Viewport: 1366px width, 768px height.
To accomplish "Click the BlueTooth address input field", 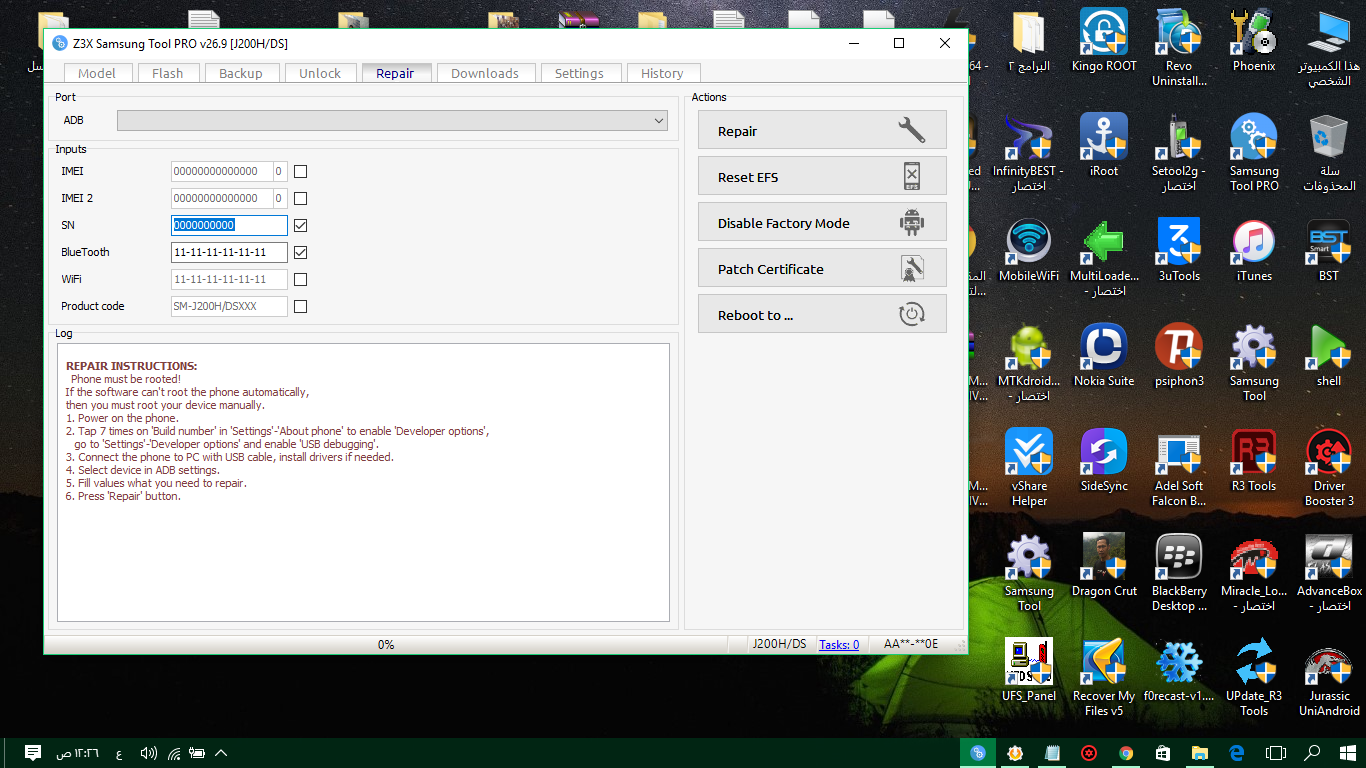I will [x=229, y=252].
